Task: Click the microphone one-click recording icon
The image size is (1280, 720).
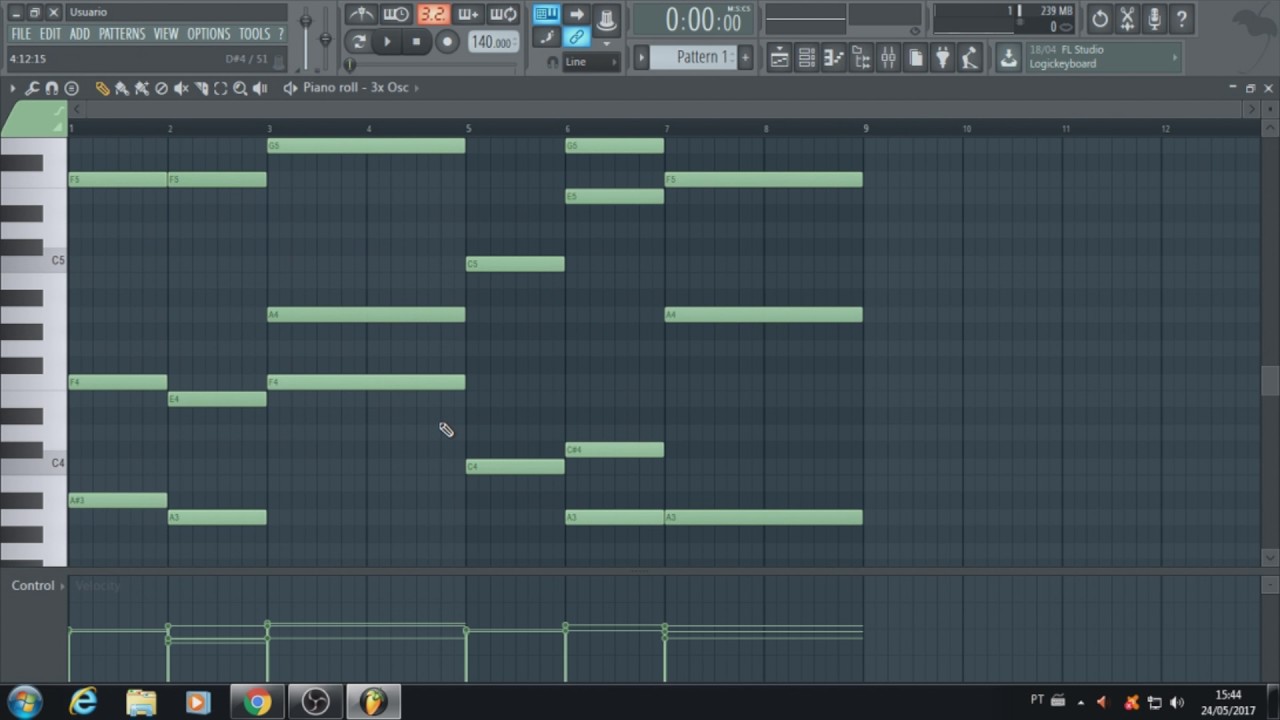Action: click(x=1154, y=18)
